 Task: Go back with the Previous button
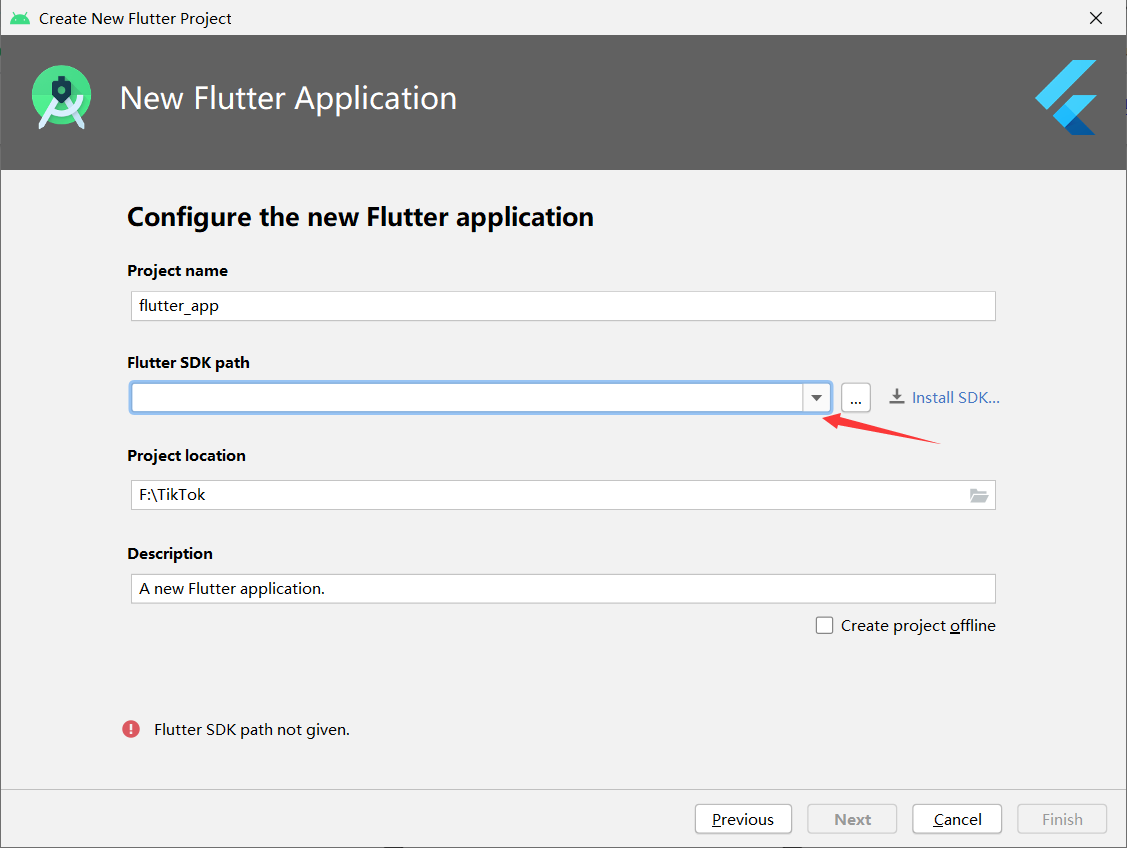coord(743,819)
